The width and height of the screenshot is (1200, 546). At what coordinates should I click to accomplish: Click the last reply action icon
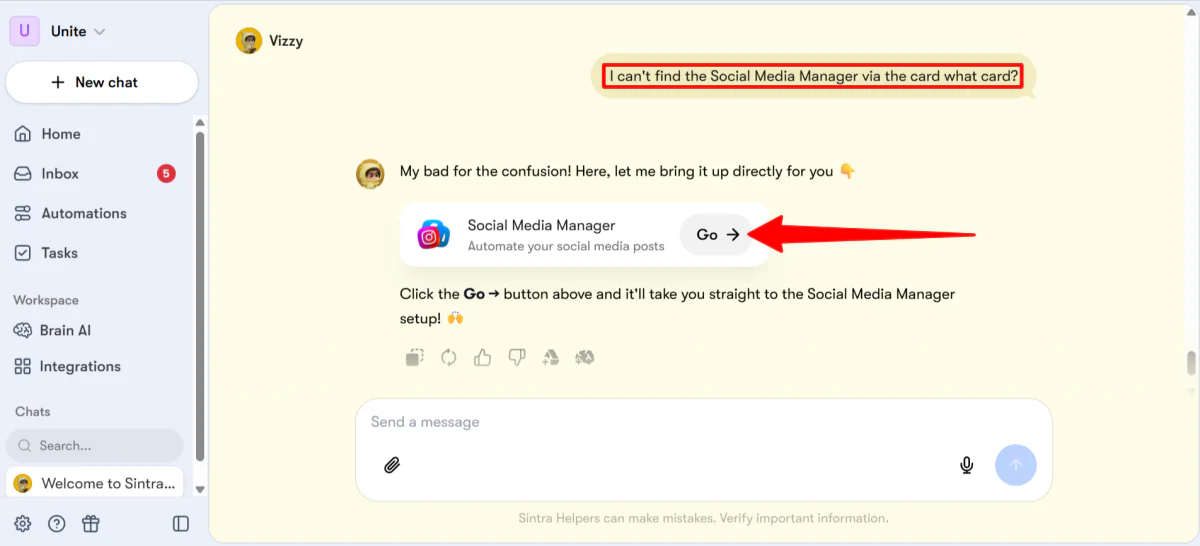pyautogui.click(x=585, y=357)
